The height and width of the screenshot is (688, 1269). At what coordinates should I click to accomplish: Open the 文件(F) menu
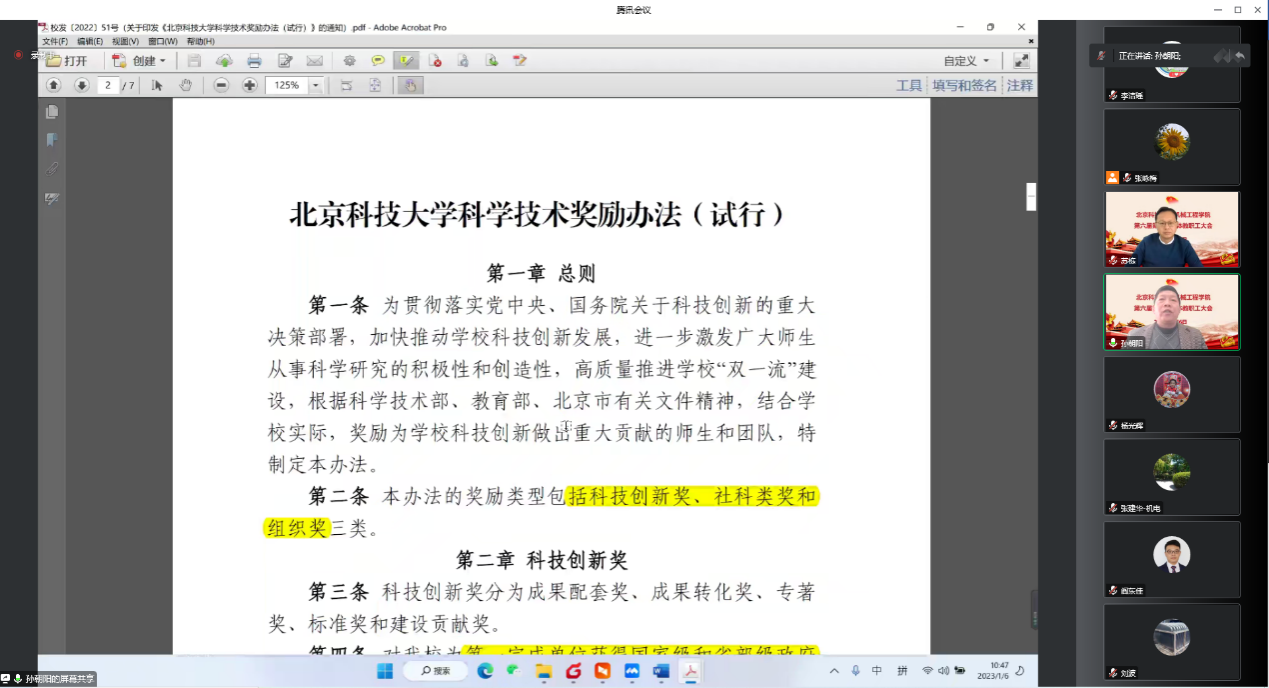pos(55,42)
